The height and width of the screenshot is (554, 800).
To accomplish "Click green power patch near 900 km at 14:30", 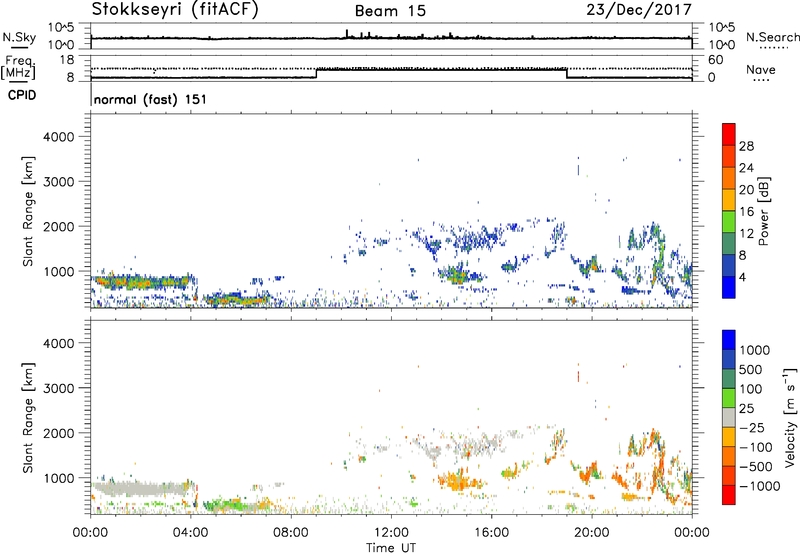I will coord(457,276).
